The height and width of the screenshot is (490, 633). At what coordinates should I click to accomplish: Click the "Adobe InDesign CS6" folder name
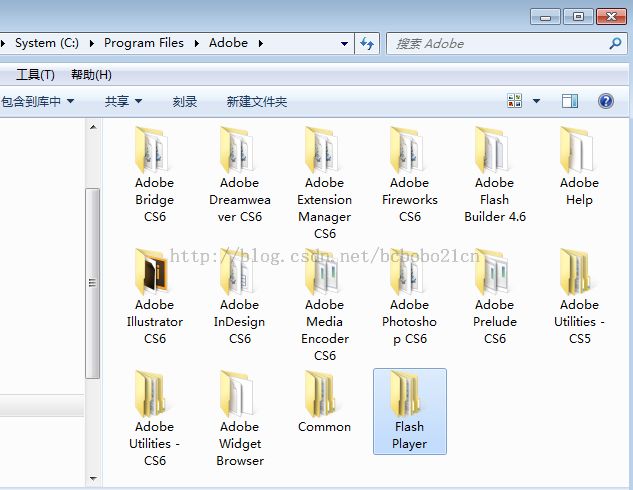point(240,322)
